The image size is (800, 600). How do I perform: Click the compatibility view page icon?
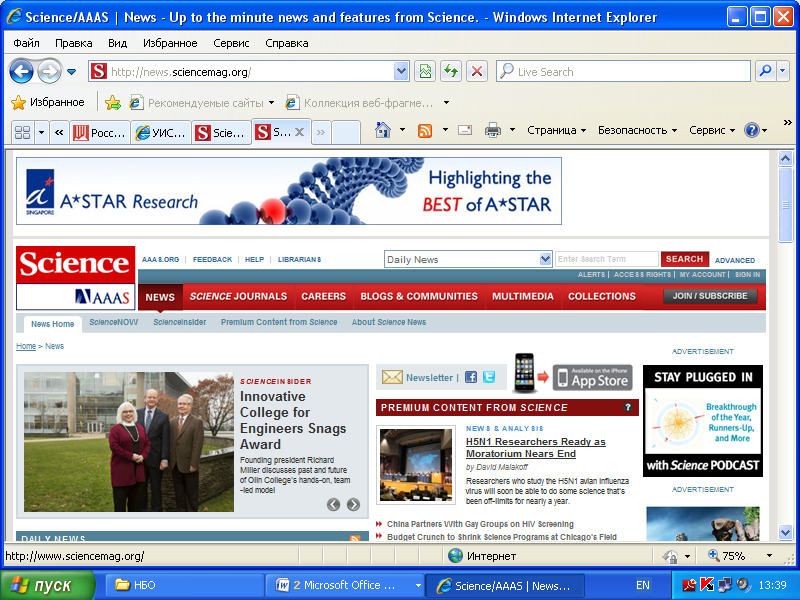[x=425, y=71]
